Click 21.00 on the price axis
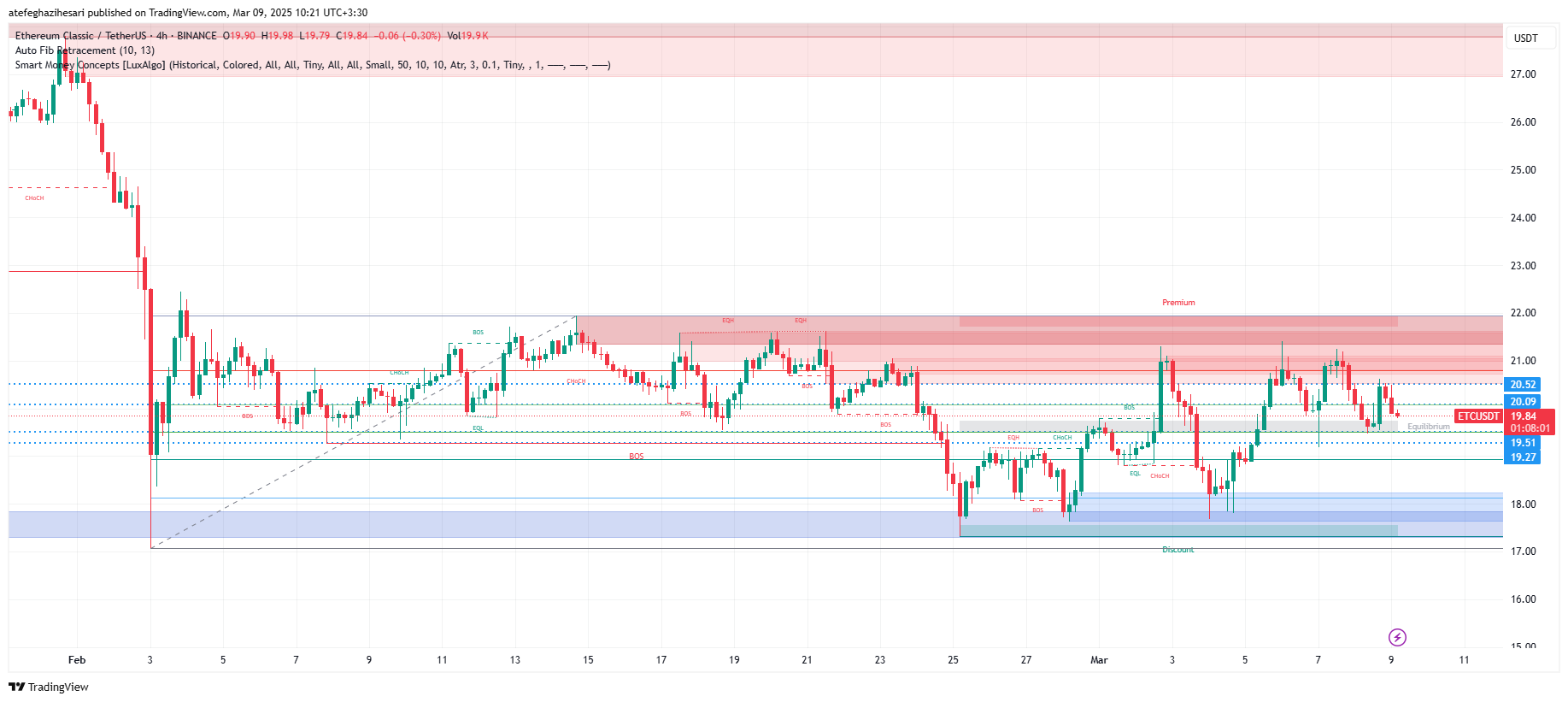Viewport: 1568px width, 702px height. coord(1523,361)
